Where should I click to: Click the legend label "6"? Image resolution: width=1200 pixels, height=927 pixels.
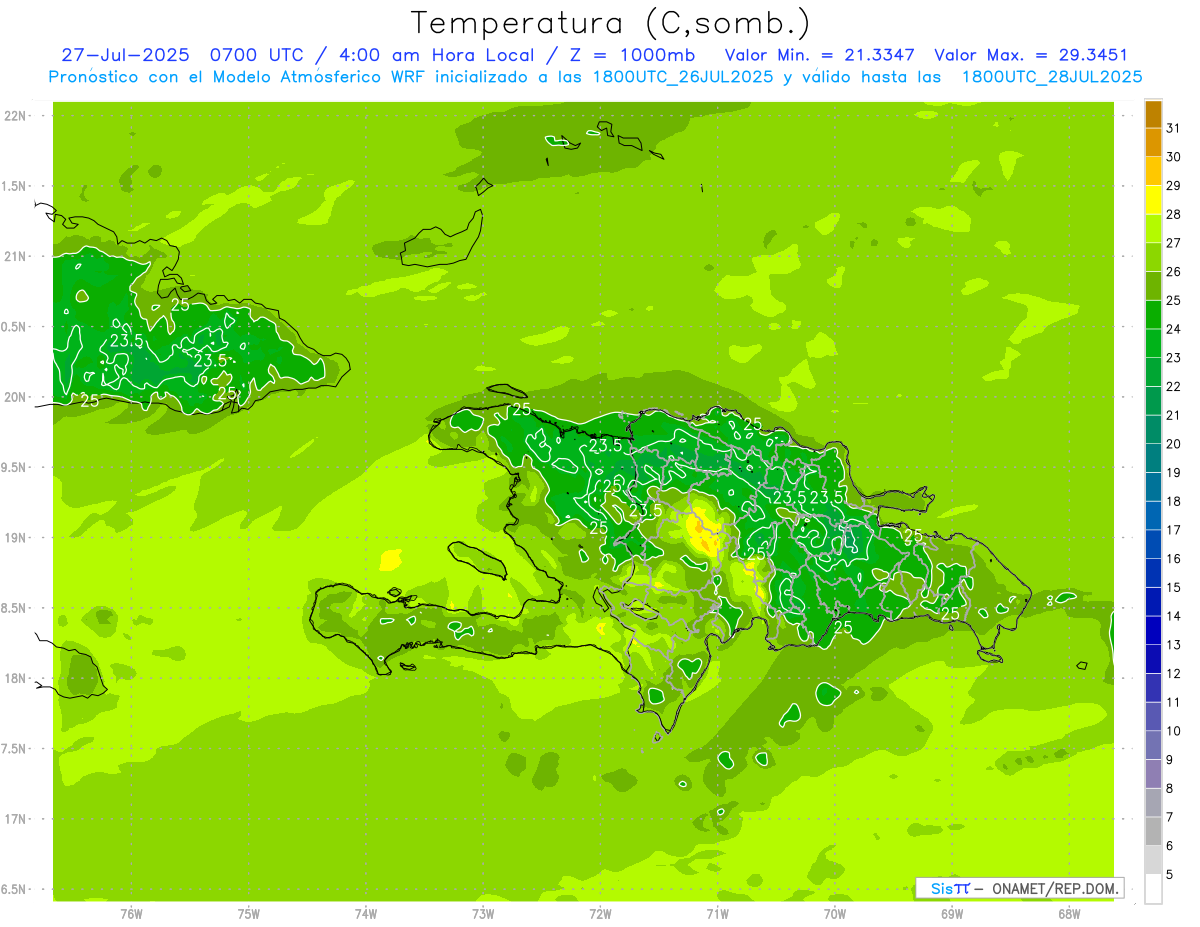(x=1170, y=846)
